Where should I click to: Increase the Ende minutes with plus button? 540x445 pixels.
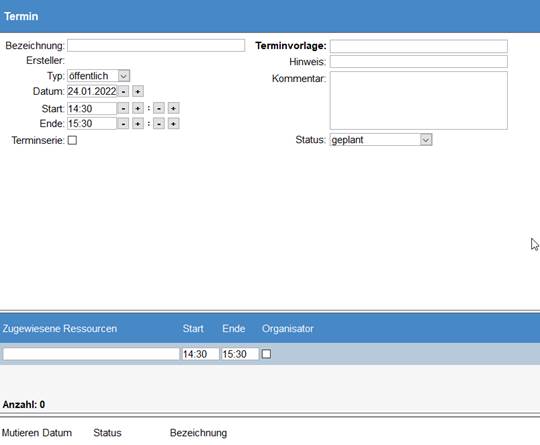point(174,124)
